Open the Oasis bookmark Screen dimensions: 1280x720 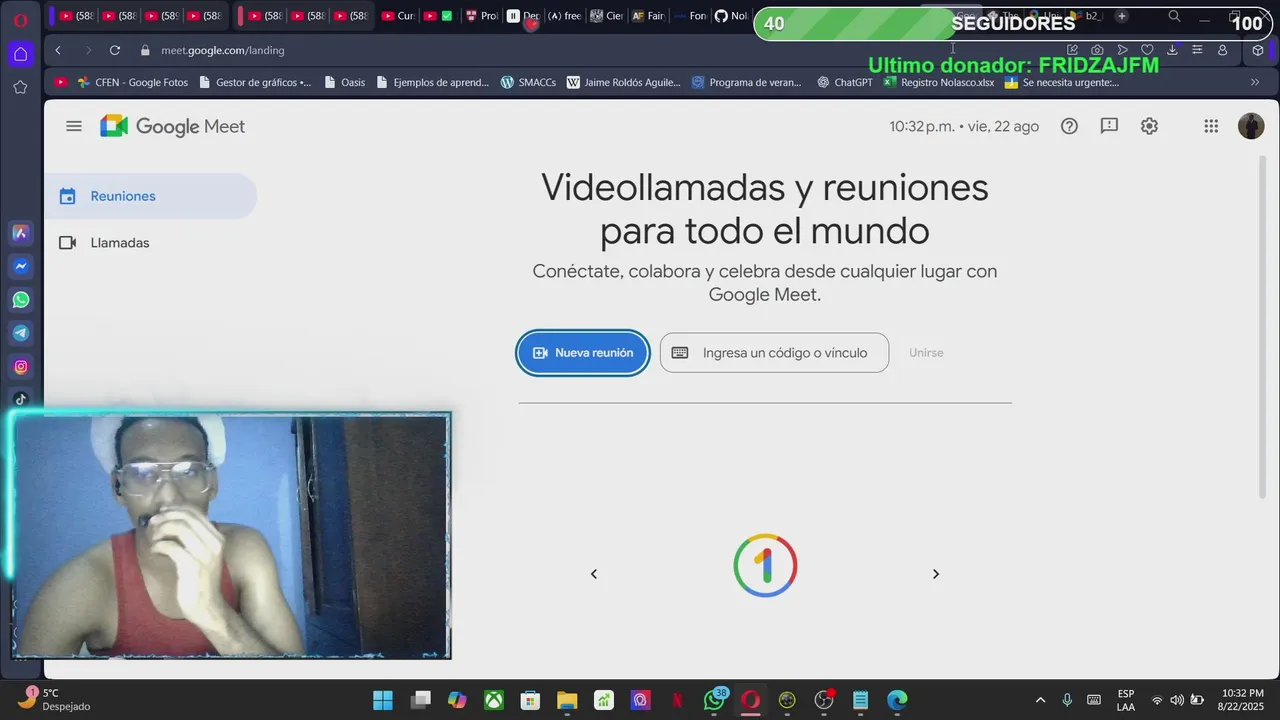pyautogui.click(x=345, y=82)
